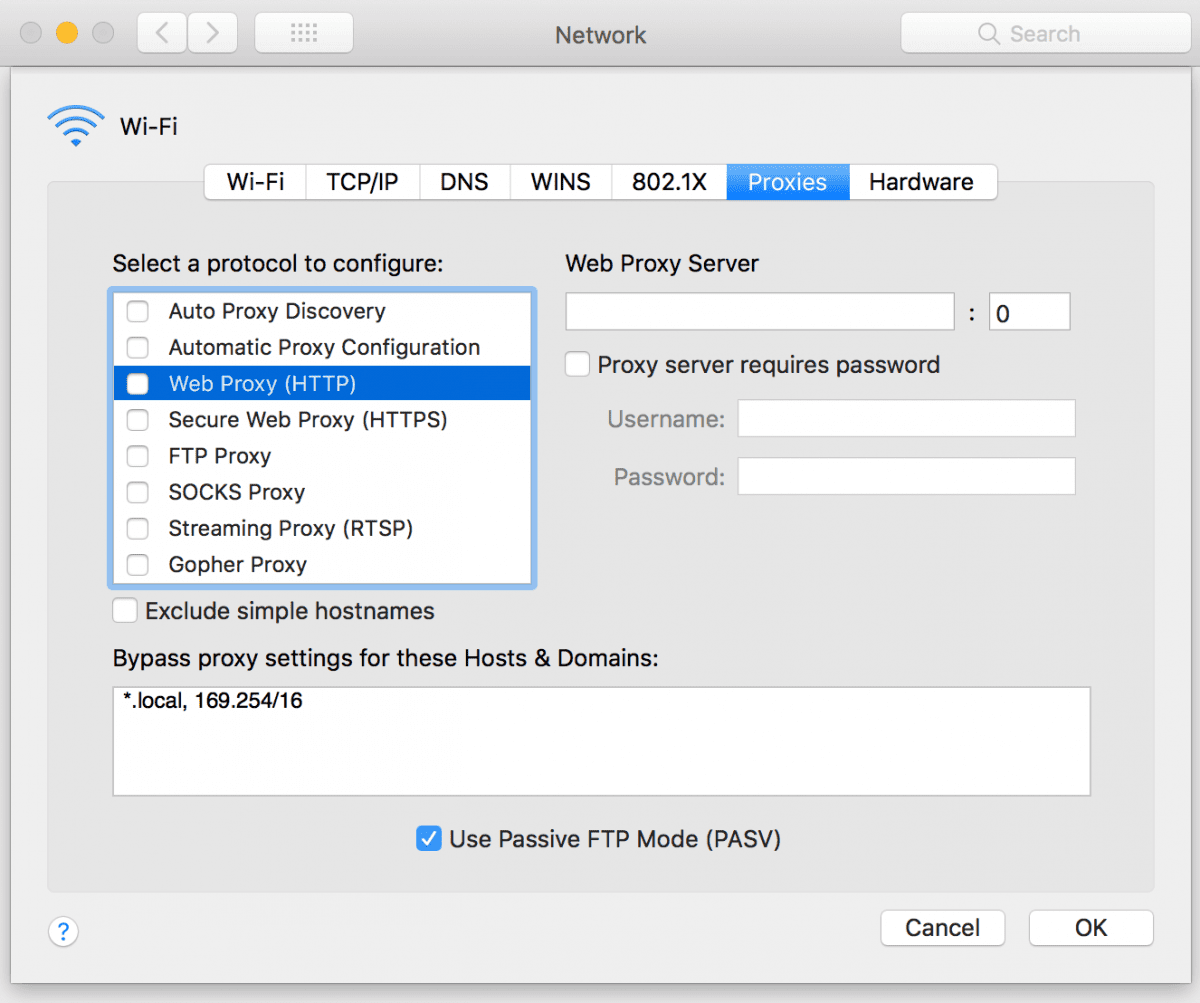Click the Web Proxy Server address field
This screenshot has width=1200, height=1003.
[759, 311]
